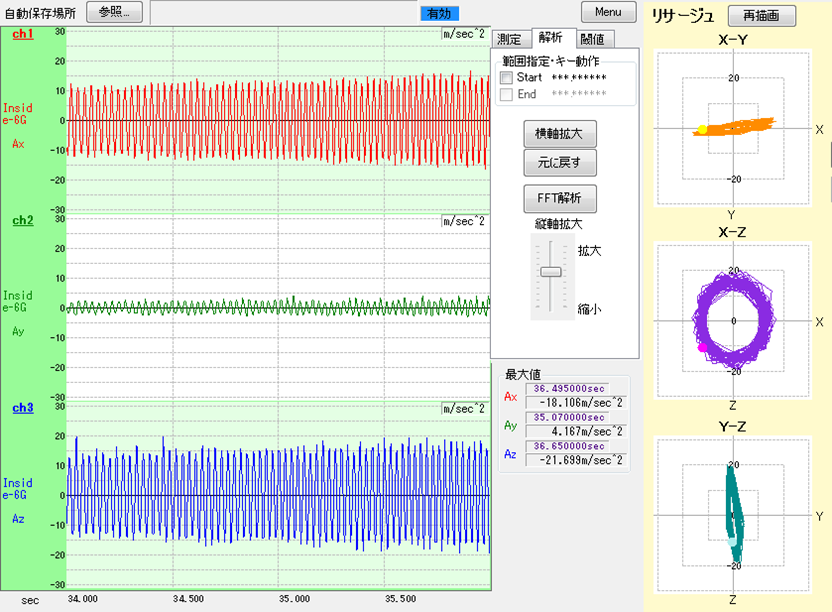The image size is (832, 612).
Task: Click the ch3 m/sec^2 unit label
Action: (x=464, y=409)
